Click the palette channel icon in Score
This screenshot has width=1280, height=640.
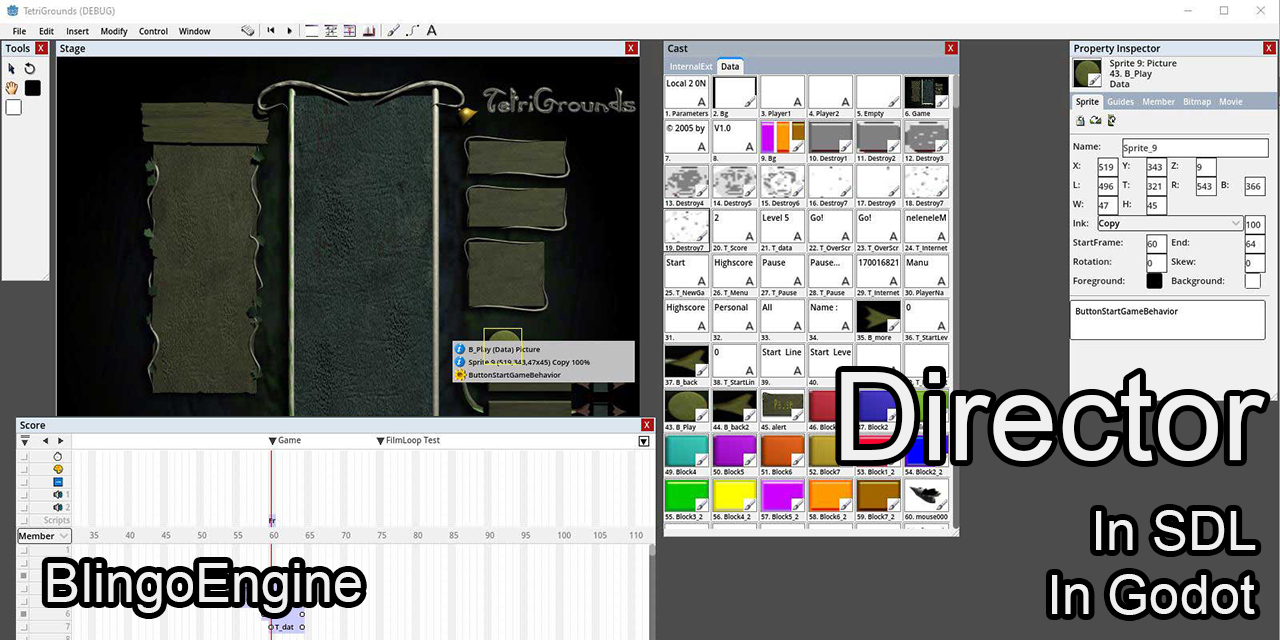(58, 469)
